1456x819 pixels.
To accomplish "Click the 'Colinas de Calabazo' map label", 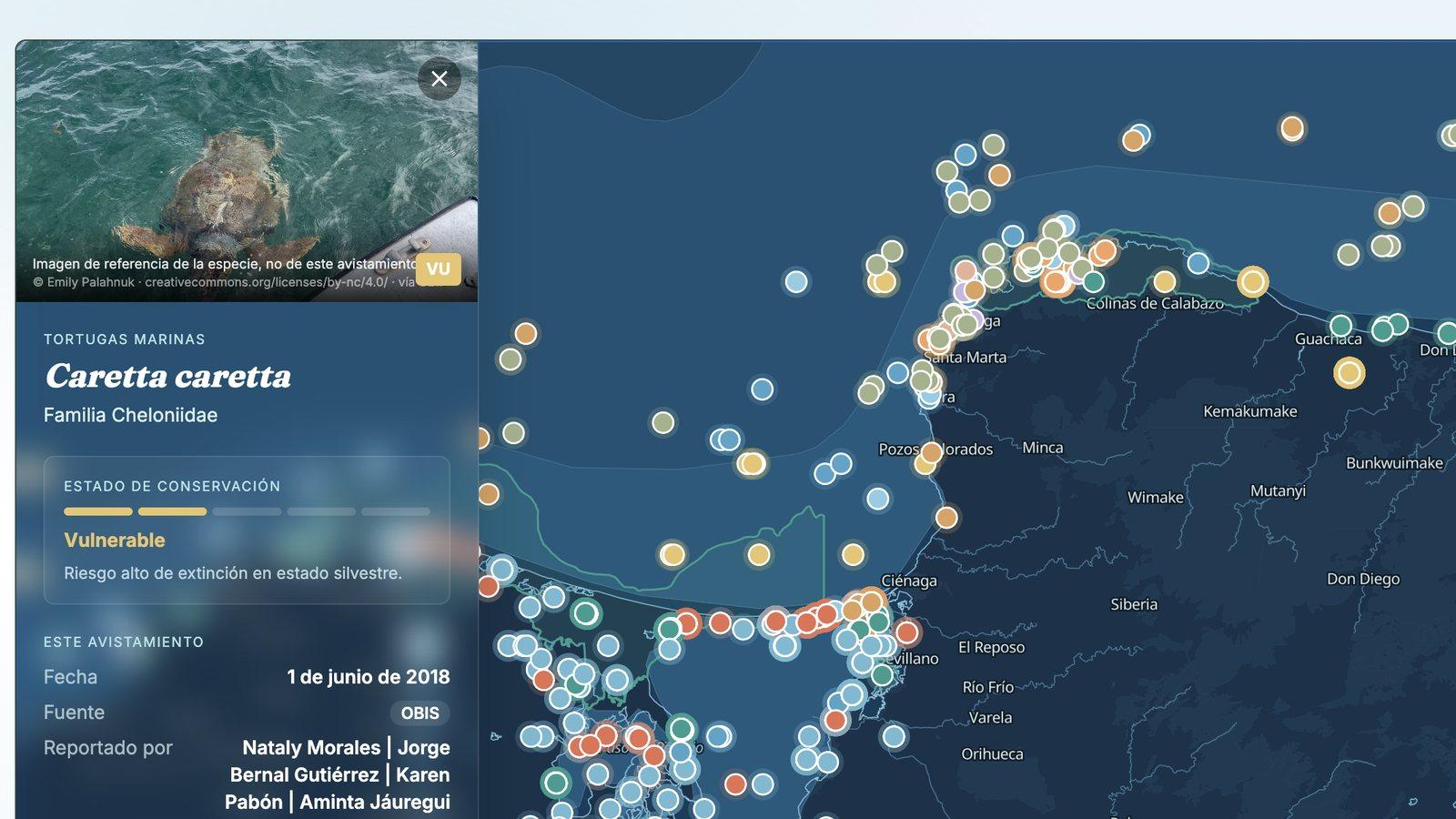I will pos(1155,304).
